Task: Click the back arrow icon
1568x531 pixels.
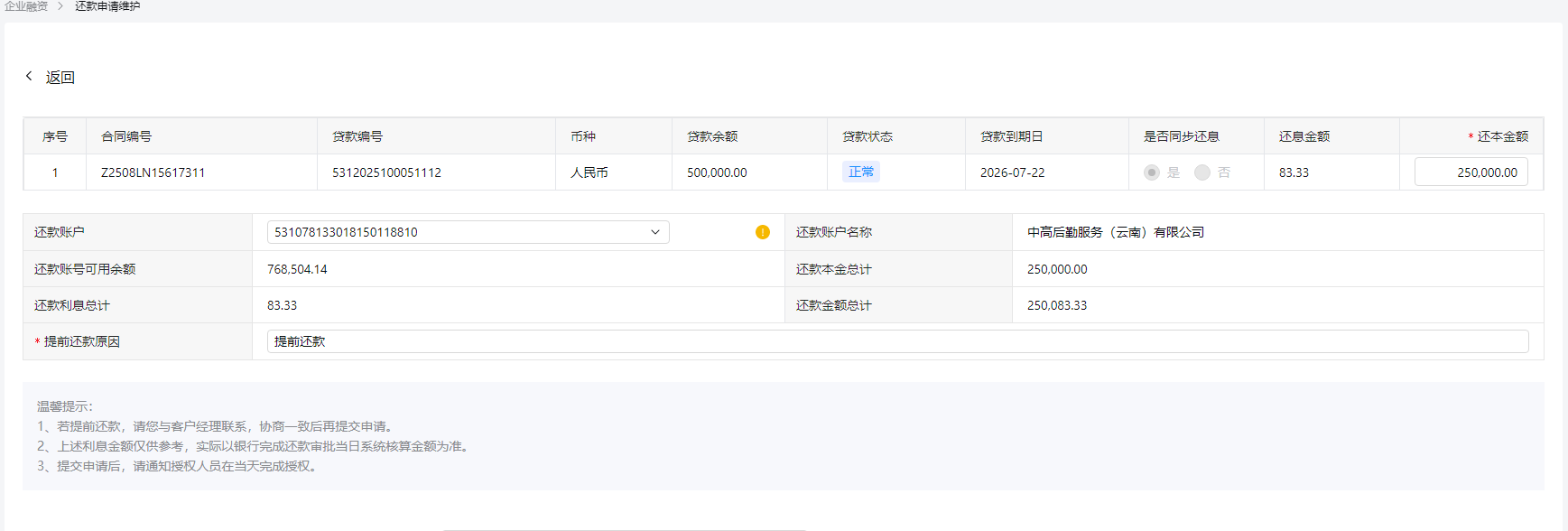Action: (29, 77)
